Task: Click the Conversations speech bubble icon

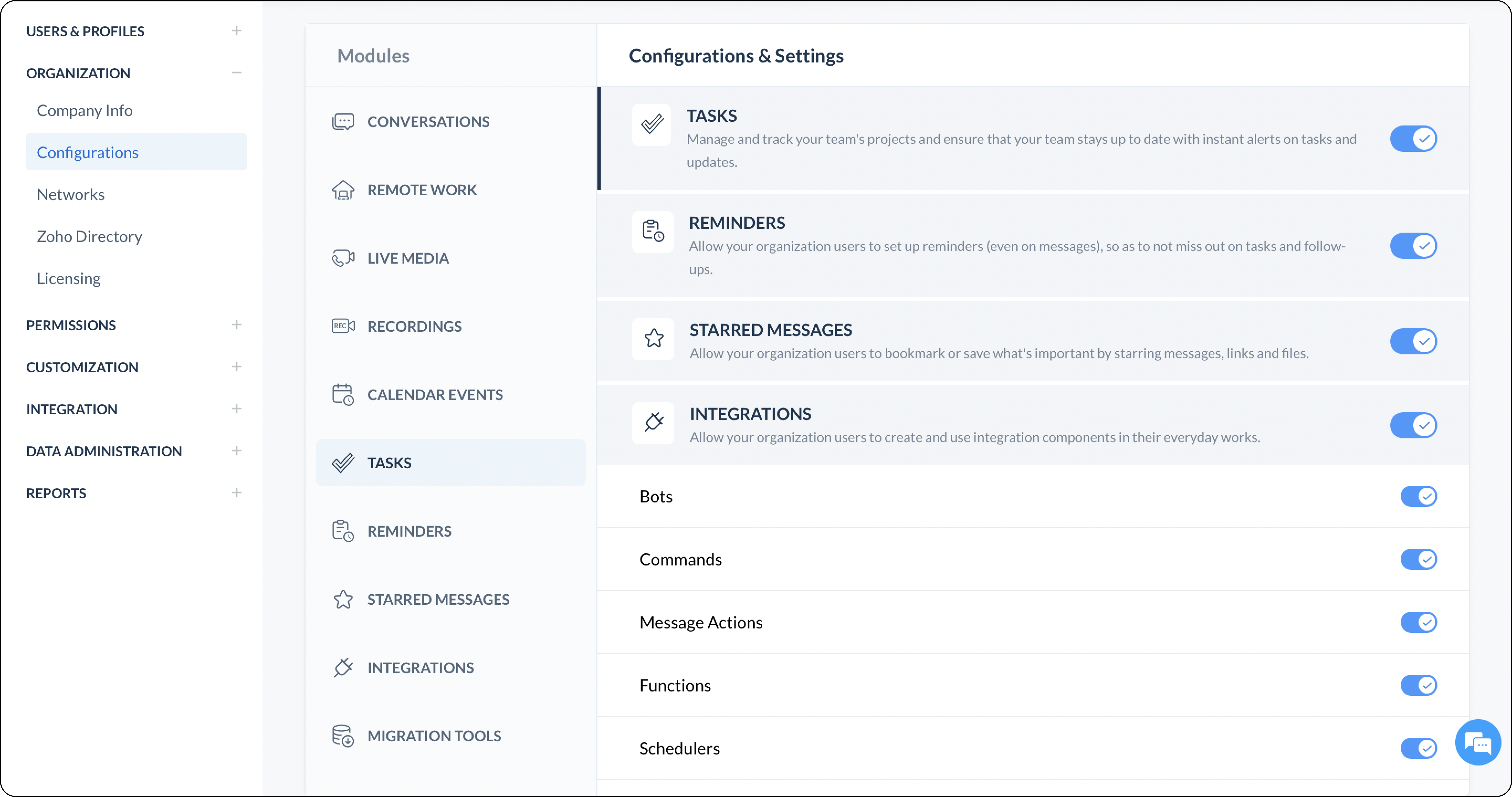Action: pos(343,122)
